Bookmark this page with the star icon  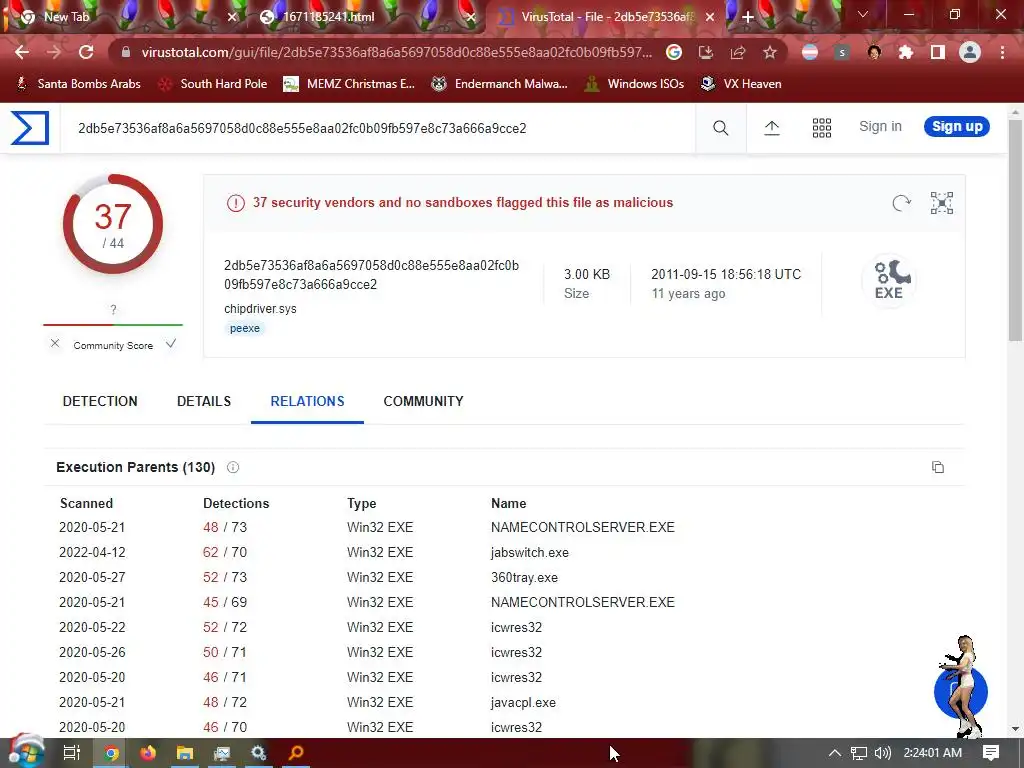(770, 52)
